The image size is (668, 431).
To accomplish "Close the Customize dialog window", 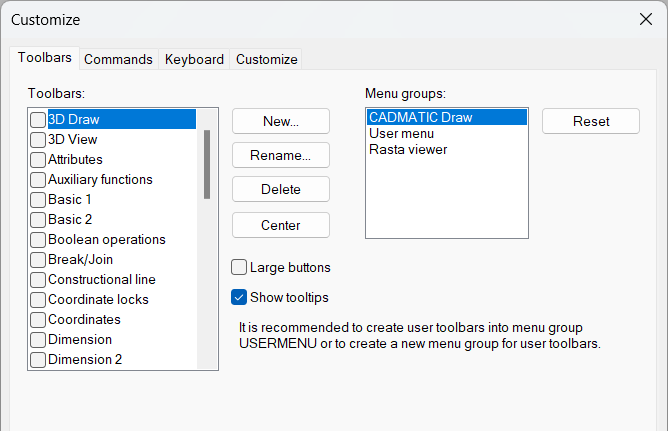I will click(645, 19).
